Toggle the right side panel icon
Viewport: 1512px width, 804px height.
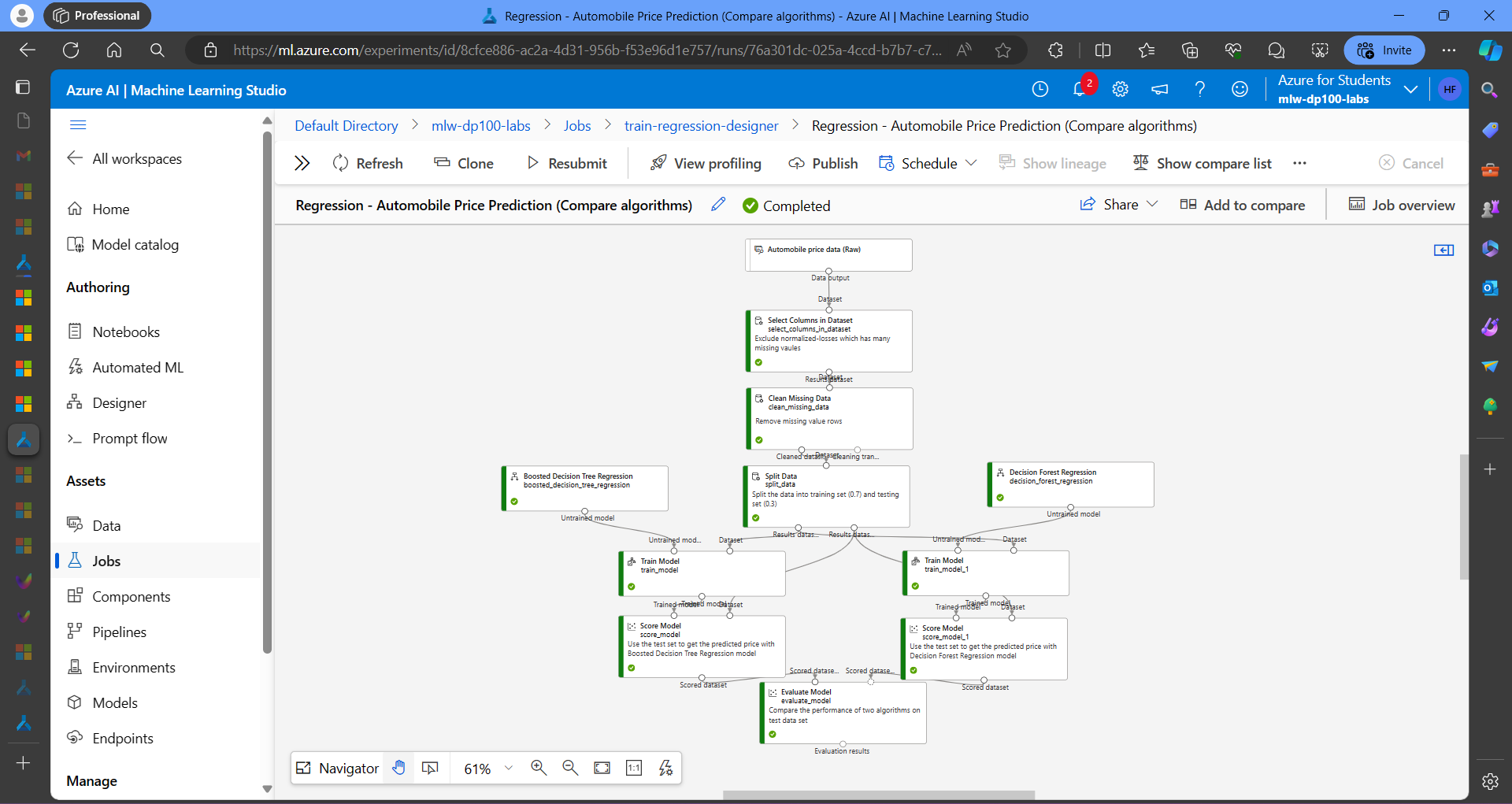(1443, 250)
